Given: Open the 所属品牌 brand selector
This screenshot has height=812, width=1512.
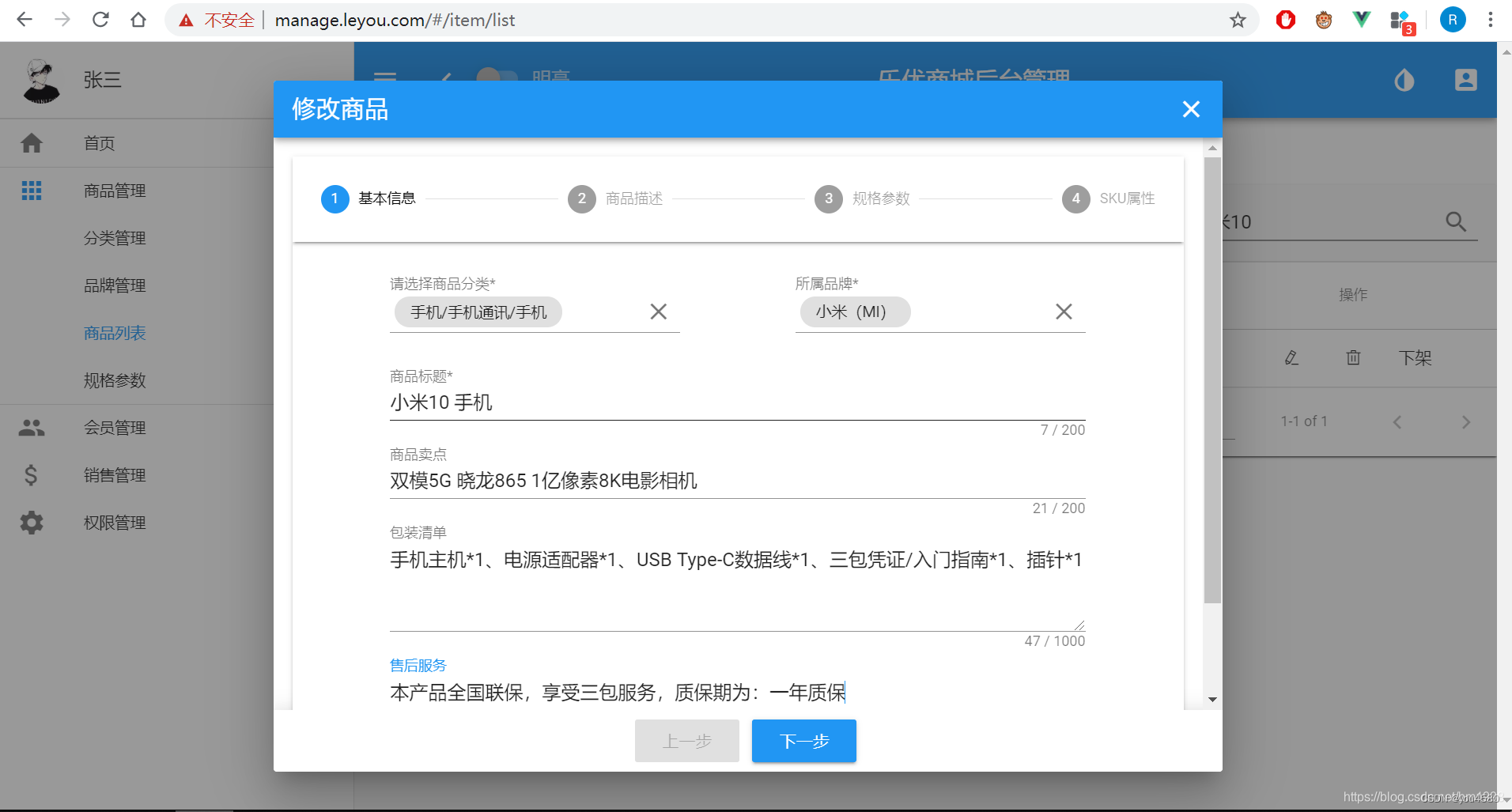Looking at the screenshot, I should coord(940,312).
